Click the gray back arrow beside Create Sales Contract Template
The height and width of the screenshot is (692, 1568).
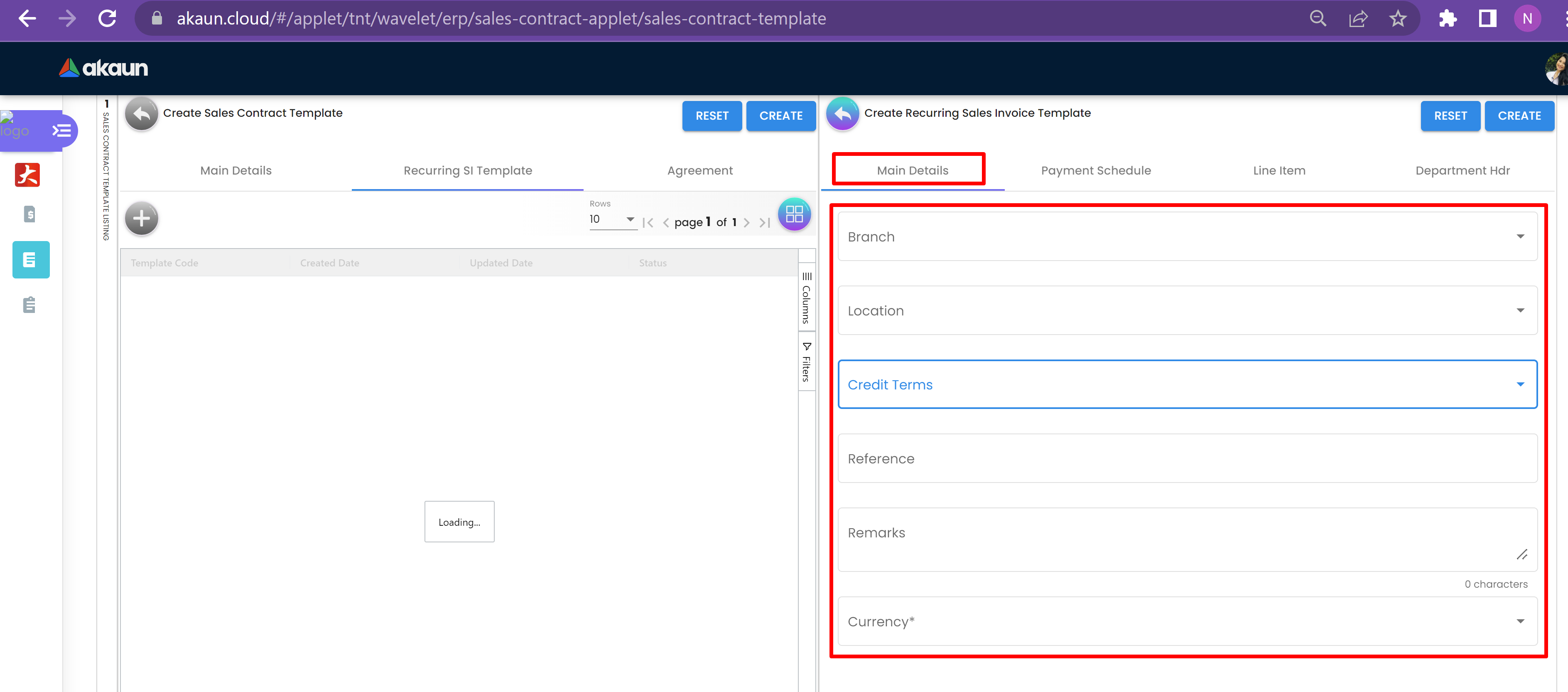pyautogui.click(x=141, y=114)
